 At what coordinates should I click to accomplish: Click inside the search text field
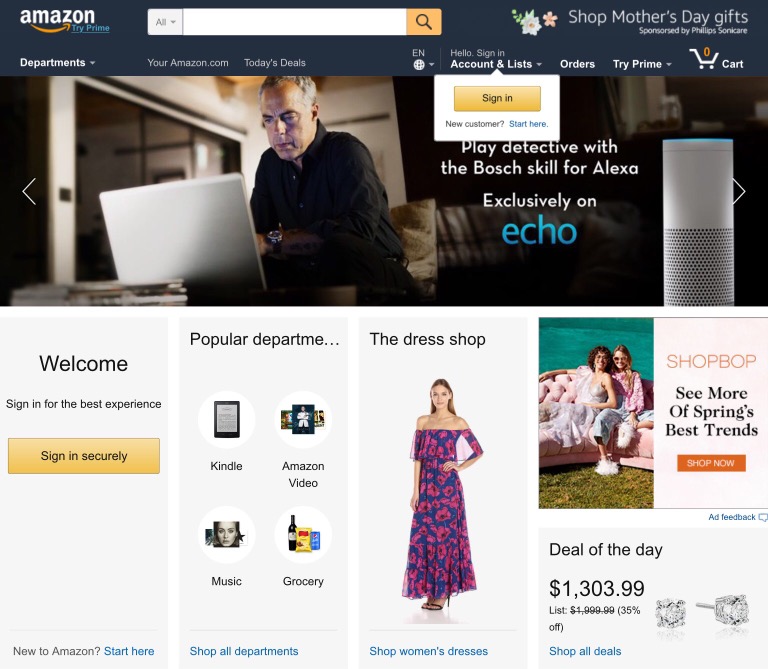[294, 22]
